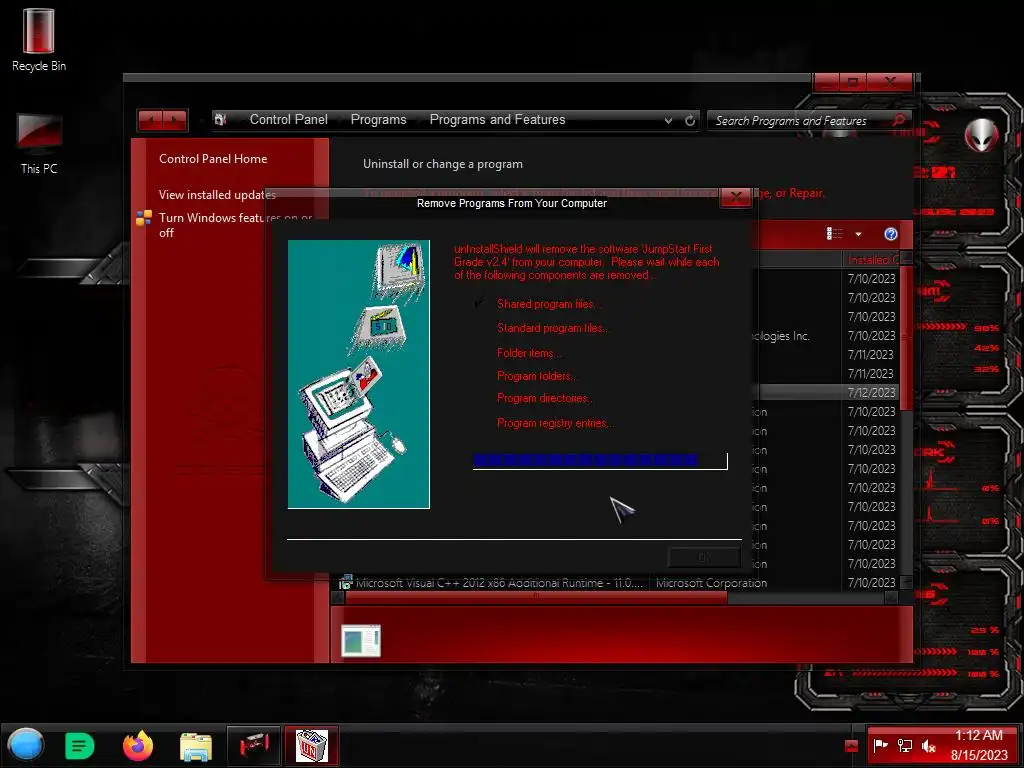
Task: Click Program folders text
Action: pos(536,376)
